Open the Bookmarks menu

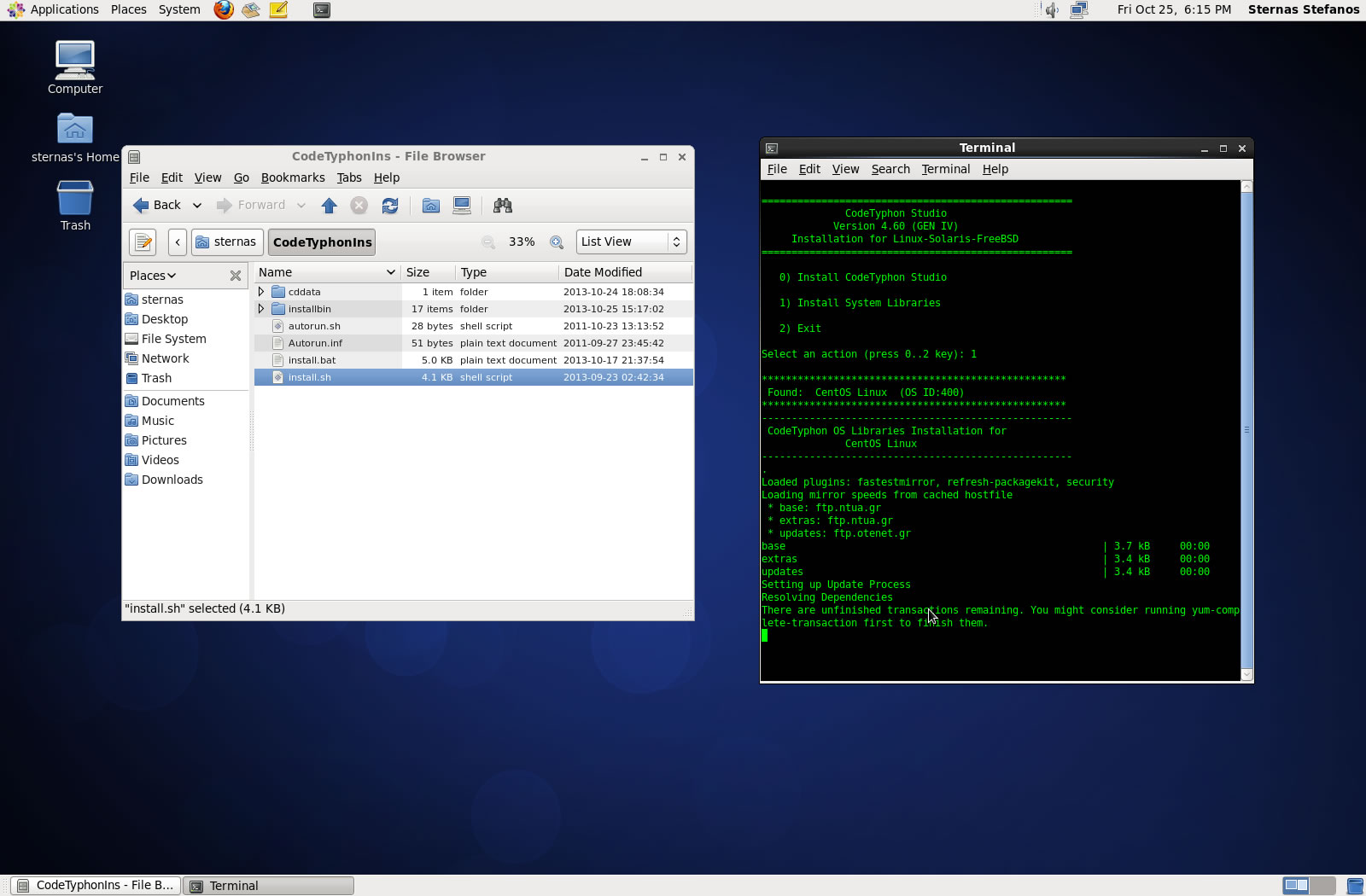tap(293, 177)
